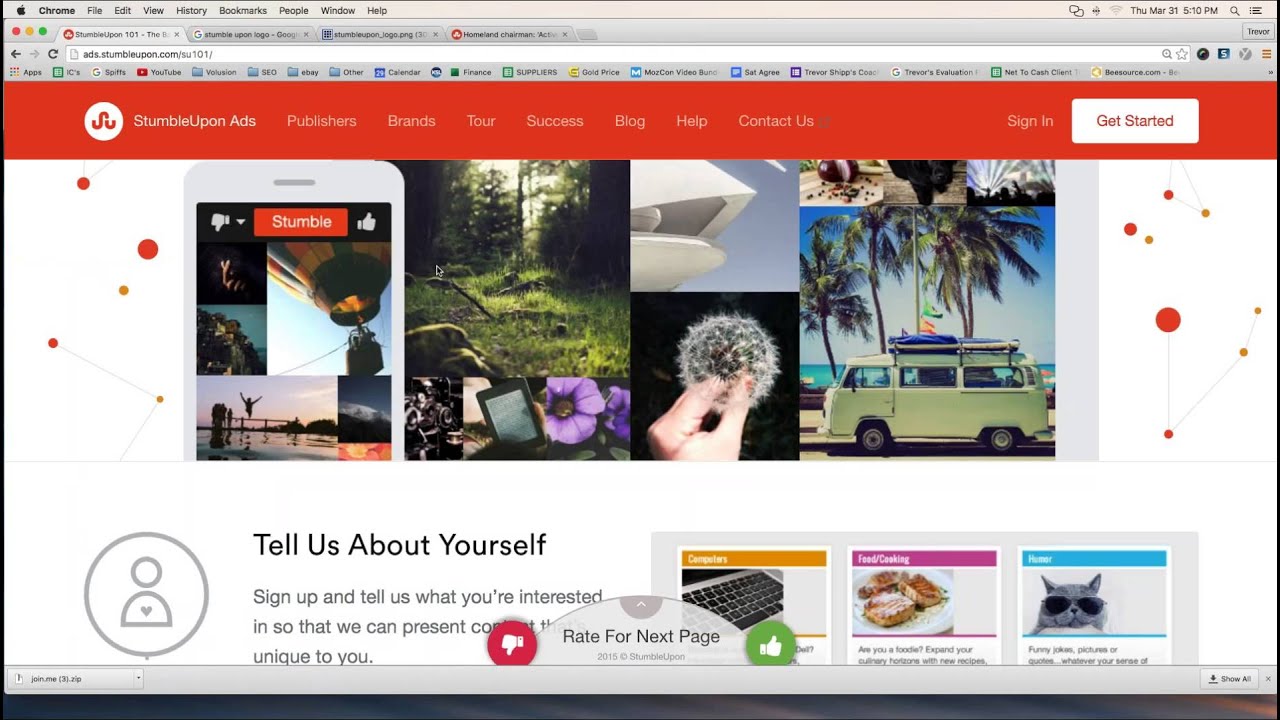
Task: Open the YouTube bookmark on the bookmarks bar
Action: (159, 71)
